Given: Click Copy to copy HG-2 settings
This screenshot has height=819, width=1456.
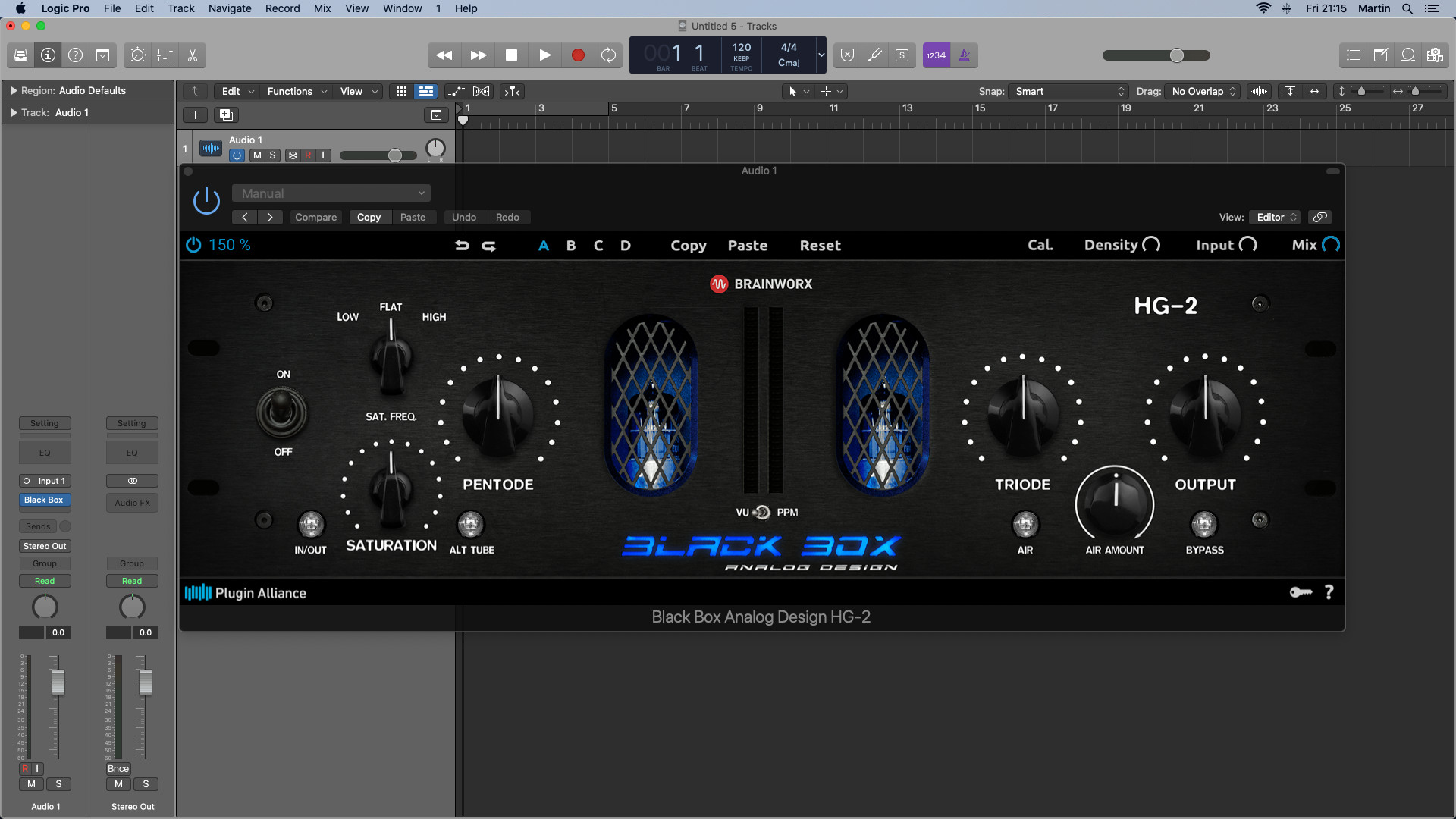Looking at the screenshot, I should tap(690, 245).
